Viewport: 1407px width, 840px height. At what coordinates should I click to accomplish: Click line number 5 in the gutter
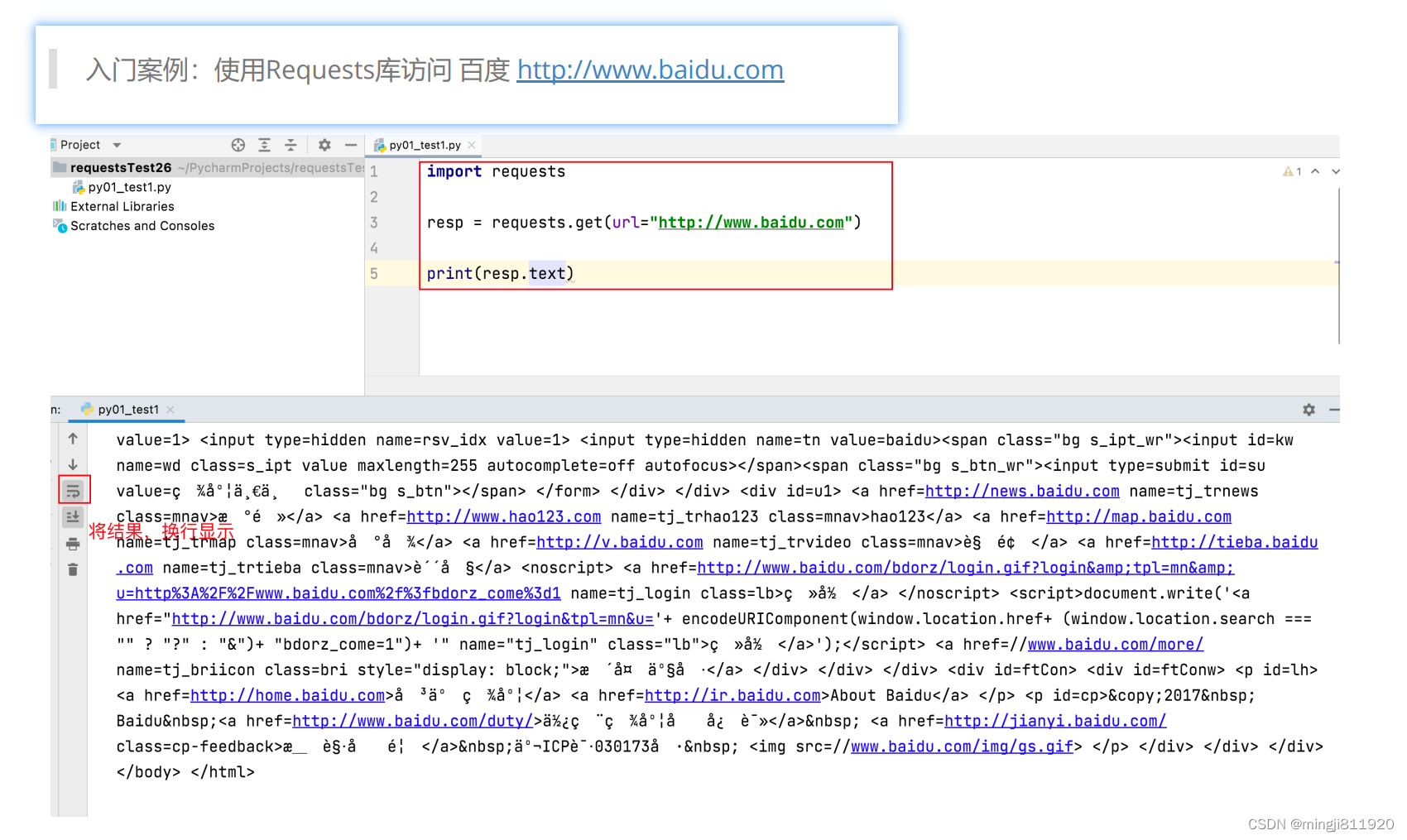(374, 274)
